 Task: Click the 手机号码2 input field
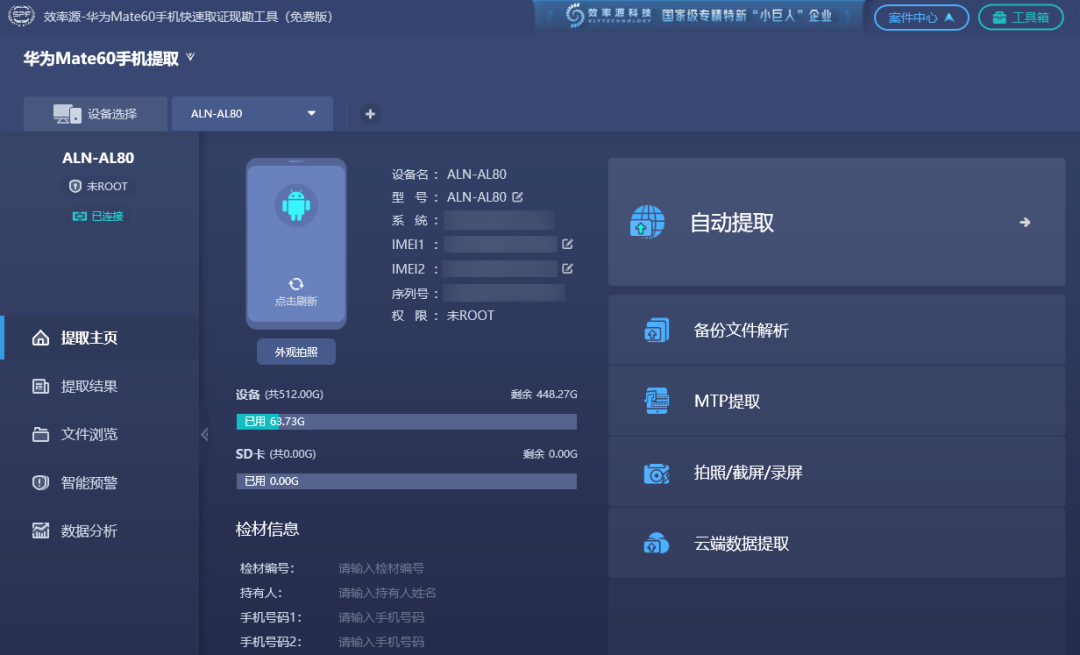pos(380,642)
